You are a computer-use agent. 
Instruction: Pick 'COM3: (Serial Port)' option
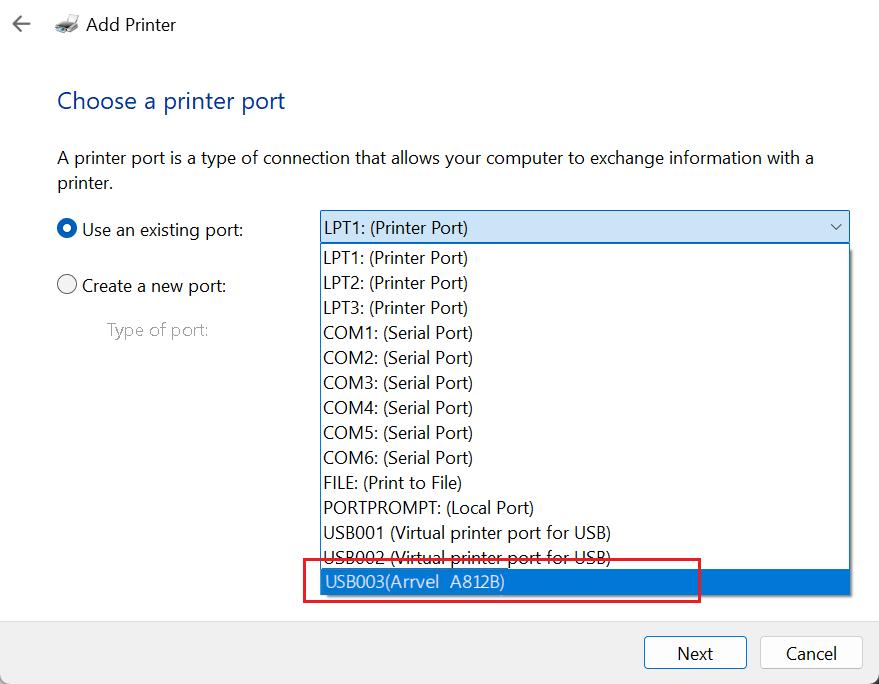tap(585, 383)
